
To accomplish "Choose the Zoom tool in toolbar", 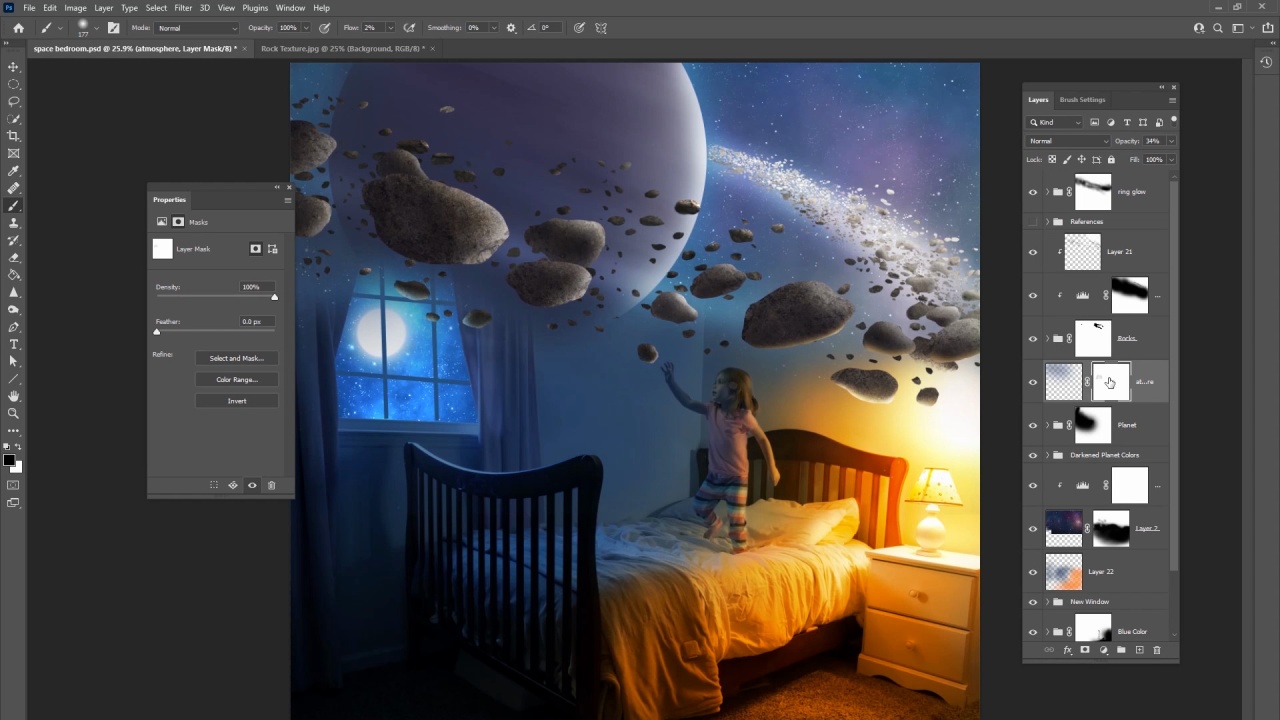I will click(13, 413).
